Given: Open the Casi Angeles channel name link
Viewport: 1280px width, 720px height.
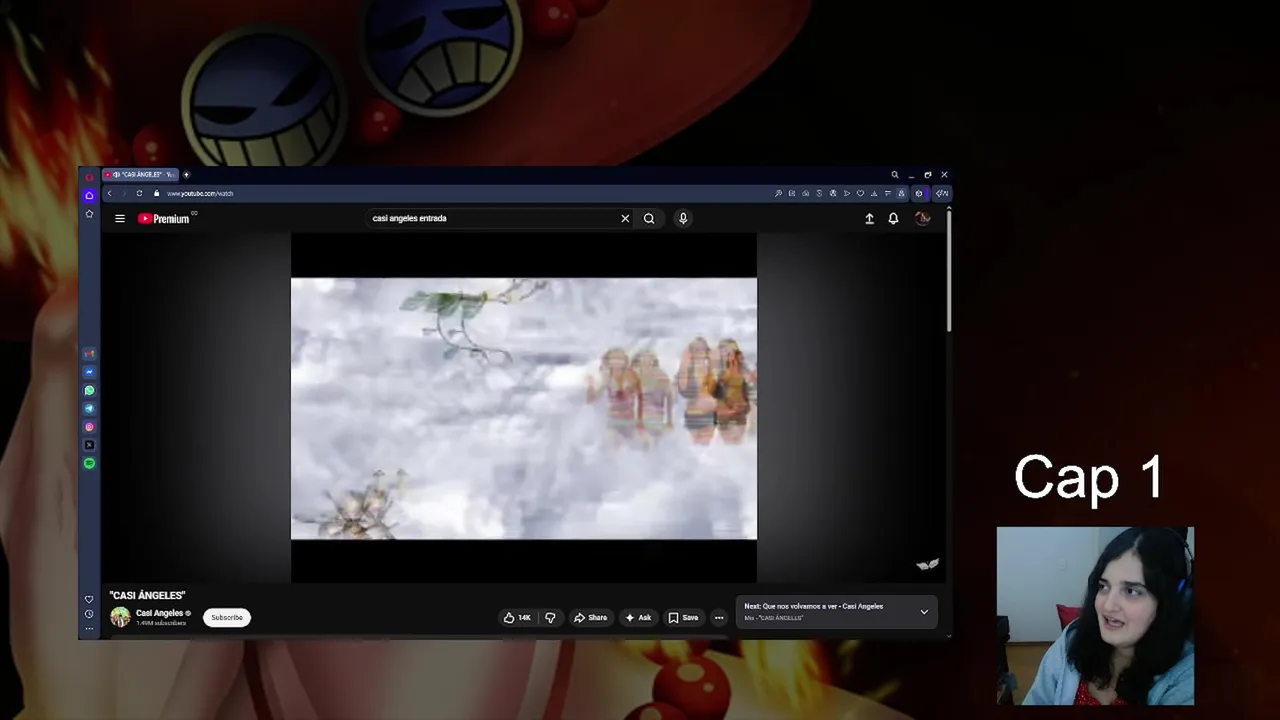Looking at the screenshot, I should (x=160, y=613).
